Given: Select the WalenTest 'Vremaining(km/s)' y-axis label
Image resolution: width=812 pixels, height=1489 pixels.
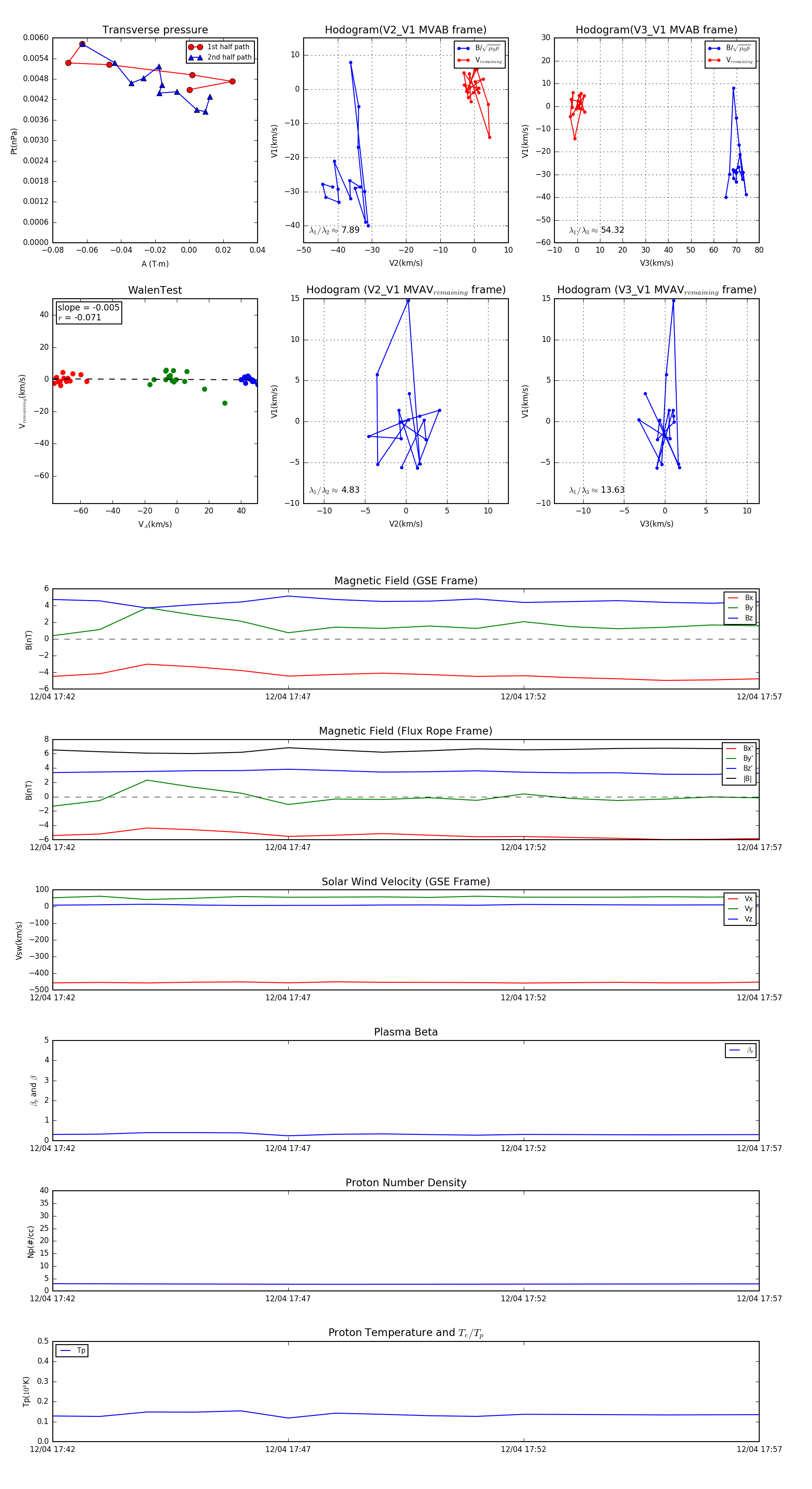Looking at the screenshot, I should click(x=23, y=401).
